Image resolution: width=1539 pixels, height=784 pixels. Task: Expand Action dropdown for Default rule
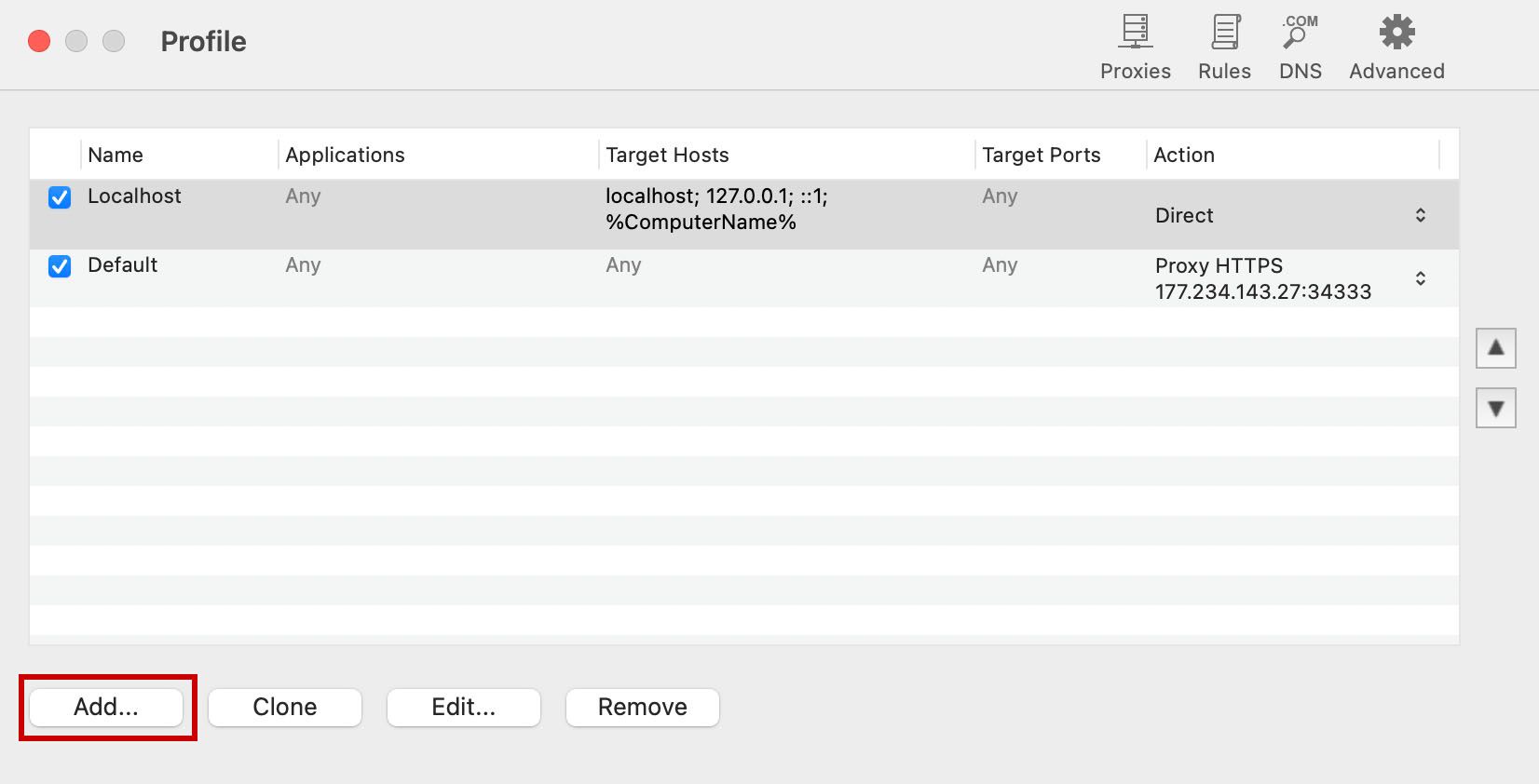point(1420,278)
